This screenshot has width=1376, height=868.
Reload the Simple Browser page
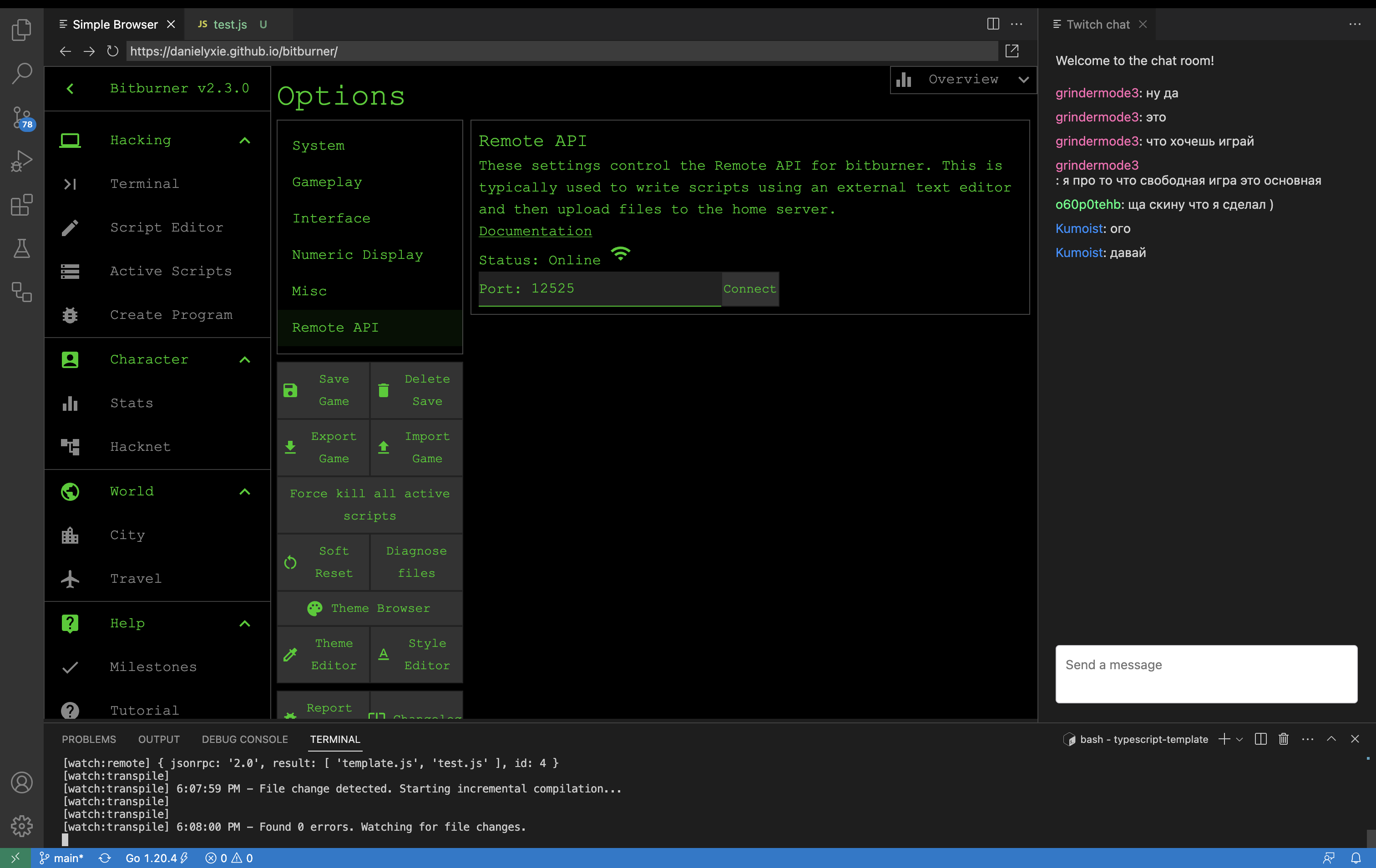(x=112, y=51)
